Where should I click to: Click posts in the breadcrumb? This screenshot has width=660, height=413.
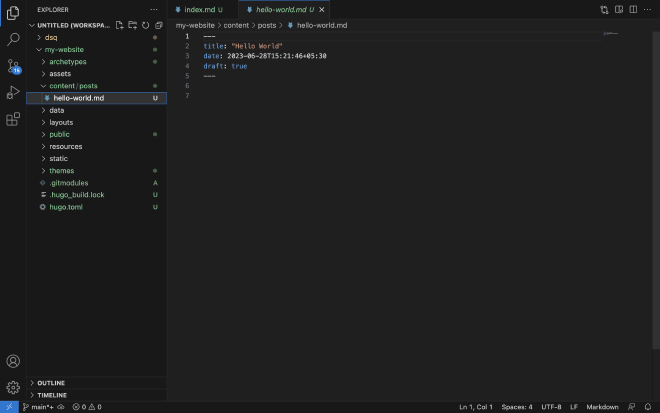click(267, 25)
